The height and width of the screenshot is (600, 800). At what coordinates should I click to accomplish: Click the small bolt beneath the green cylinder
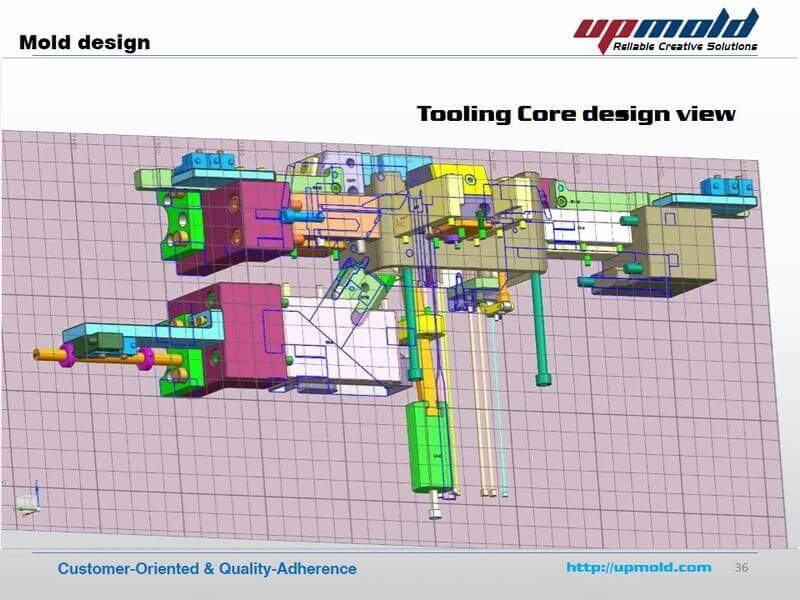(x=434, y=512)
